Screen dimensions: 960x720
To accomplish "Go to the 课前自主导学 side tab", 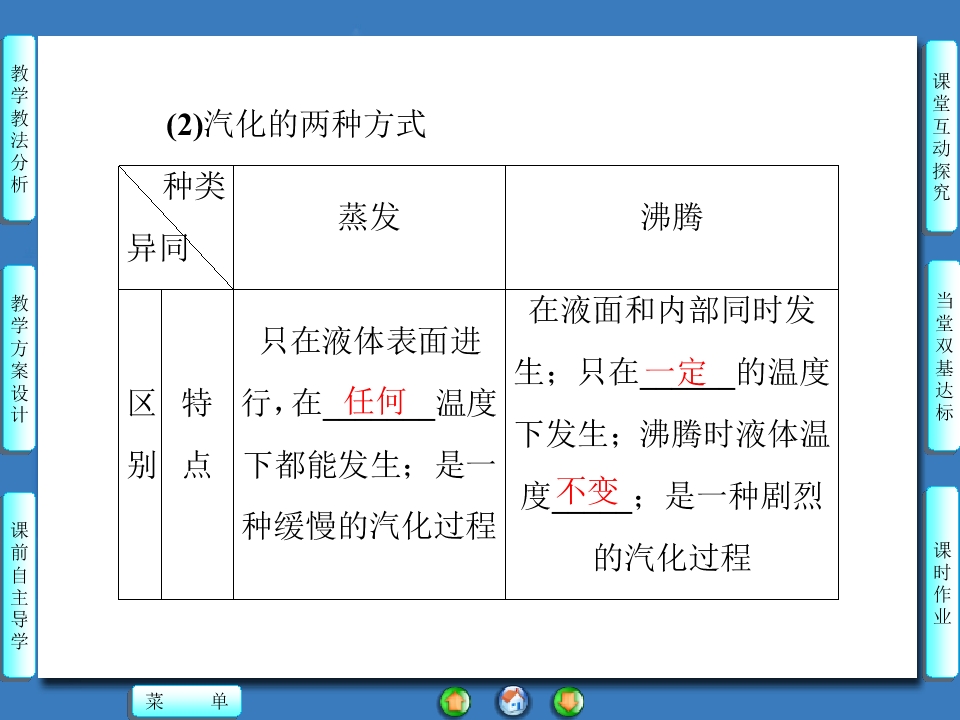I will [x=19, y=585].
